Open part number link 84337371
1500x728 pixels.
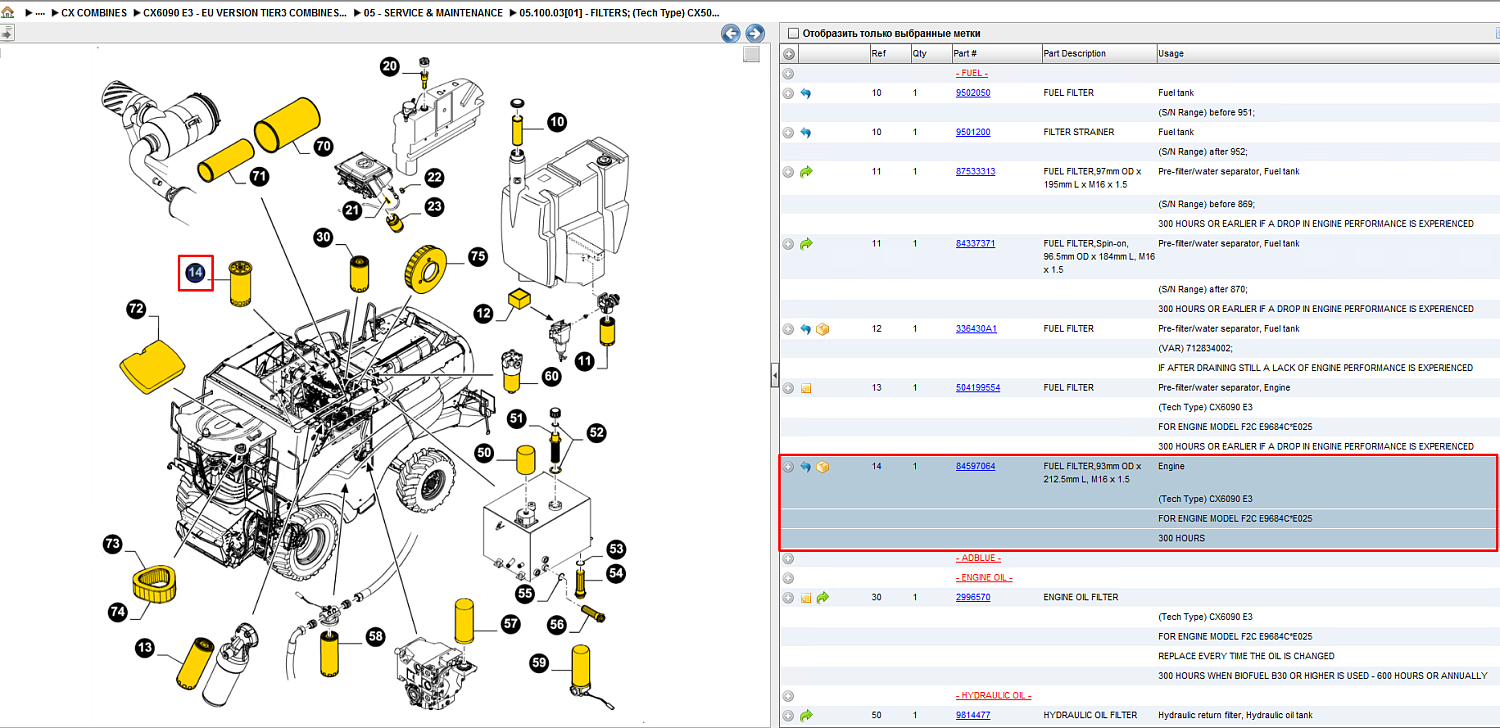(975, 243)
